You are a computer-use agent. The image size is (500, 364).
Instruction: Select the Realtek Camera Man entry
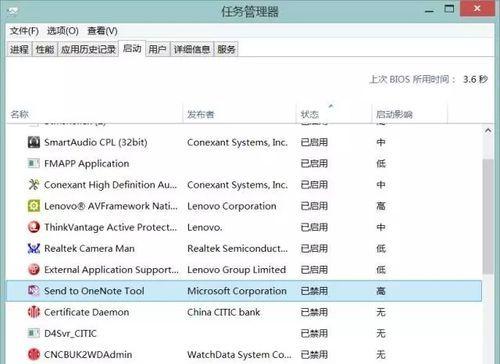pyautogui.click(x=89, y=249)
